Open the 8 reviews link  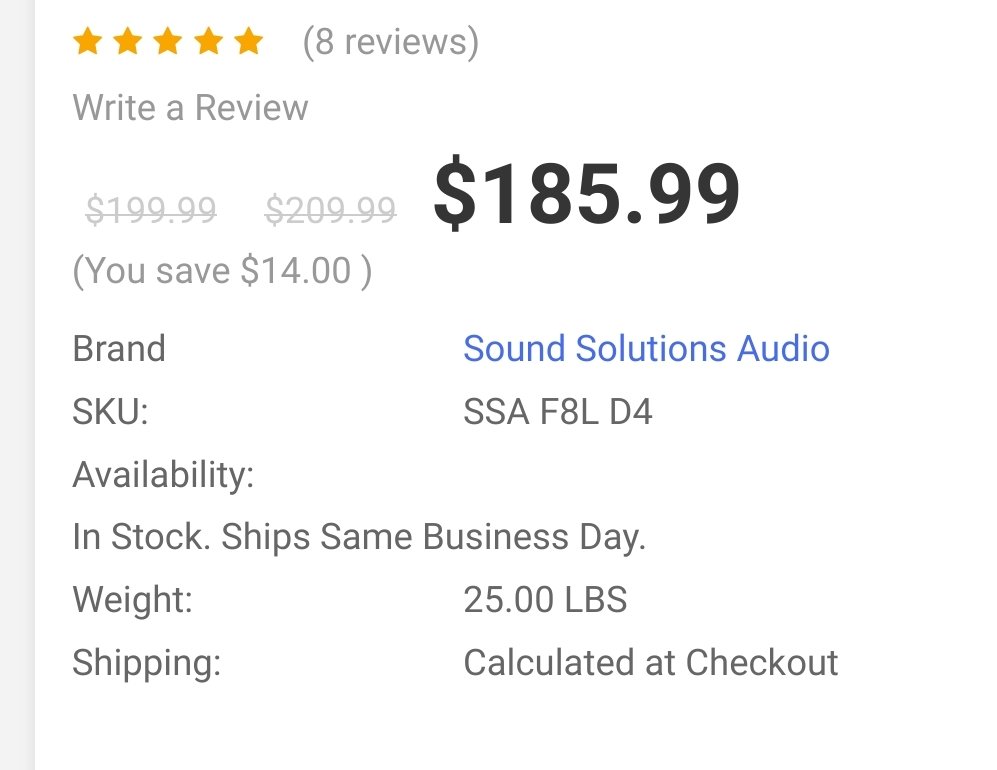pyautogui.click(x=391, y=42)
